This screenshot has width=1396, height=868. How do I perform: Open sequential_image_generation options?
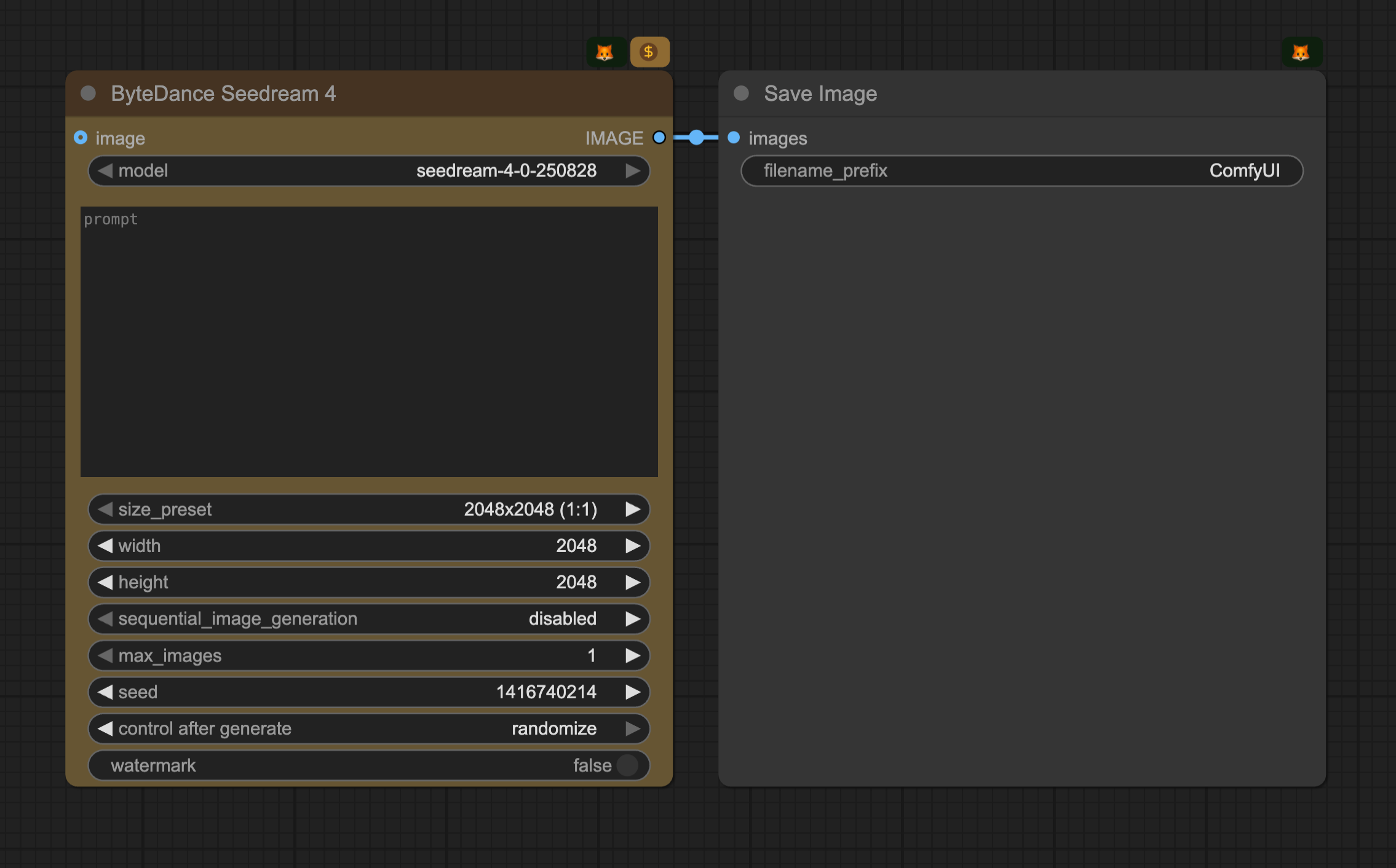[x=369, y=619]
